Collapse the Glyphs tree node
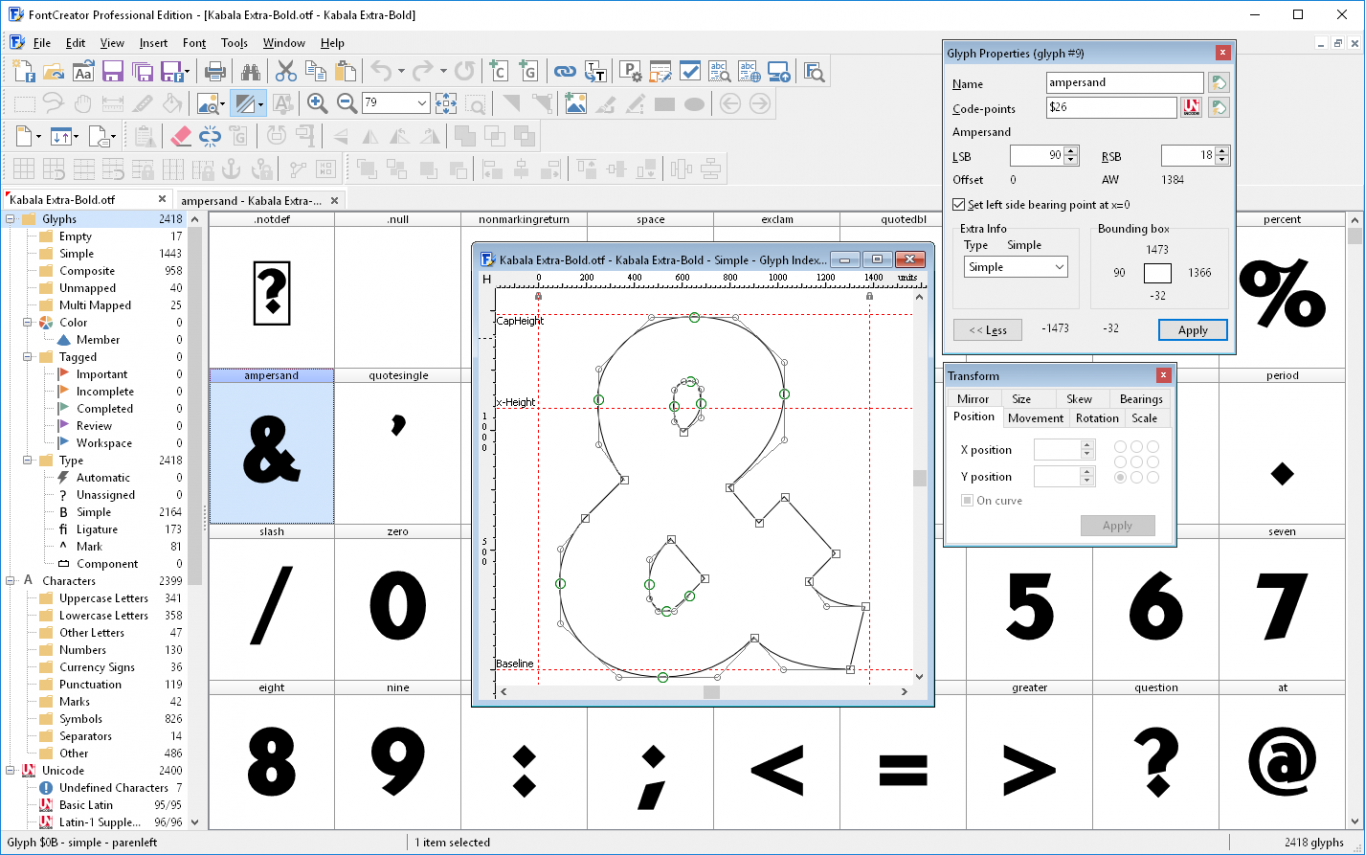Screen dimensions: 1366x855 (x=11, y=218)
